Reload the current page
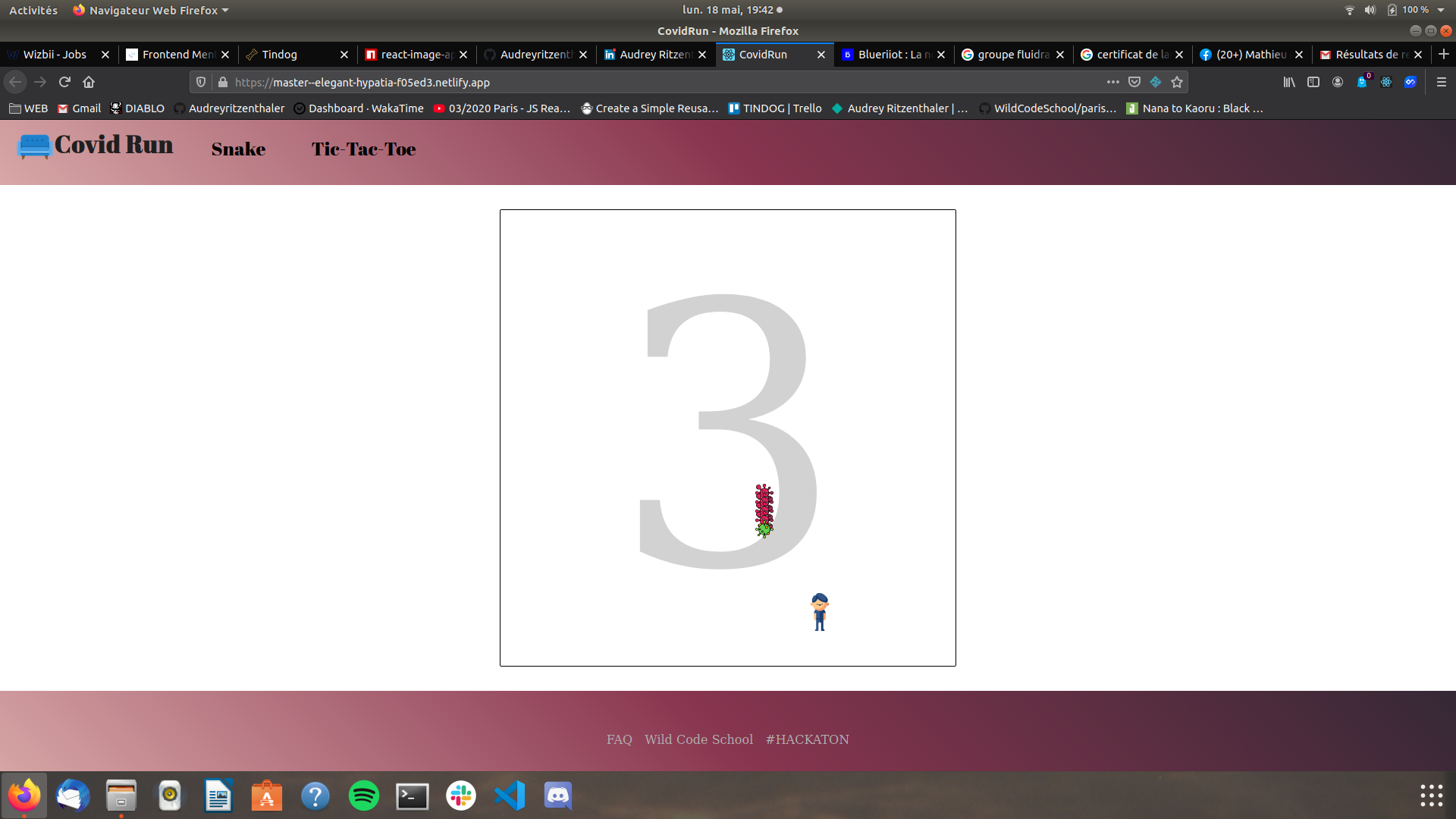Image resolution: width=1456 pixels, height=819 pixels. (64, 82)
